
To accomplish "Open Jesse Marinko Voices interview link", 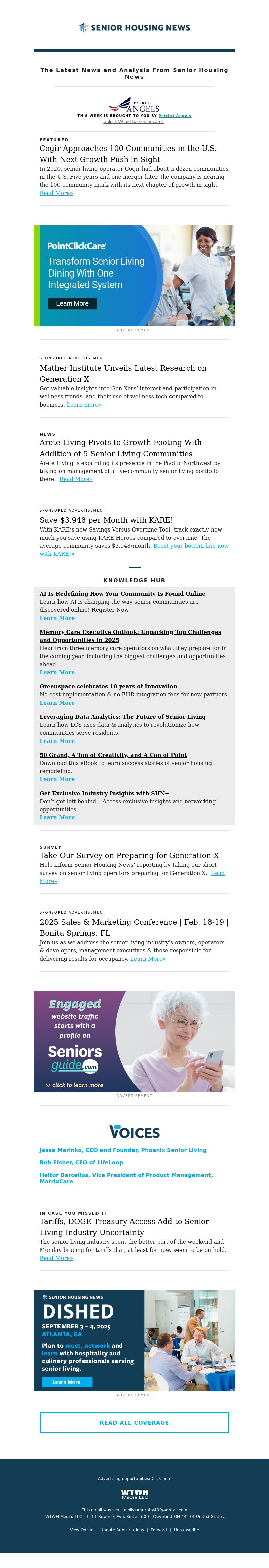I will point(123,1150).
